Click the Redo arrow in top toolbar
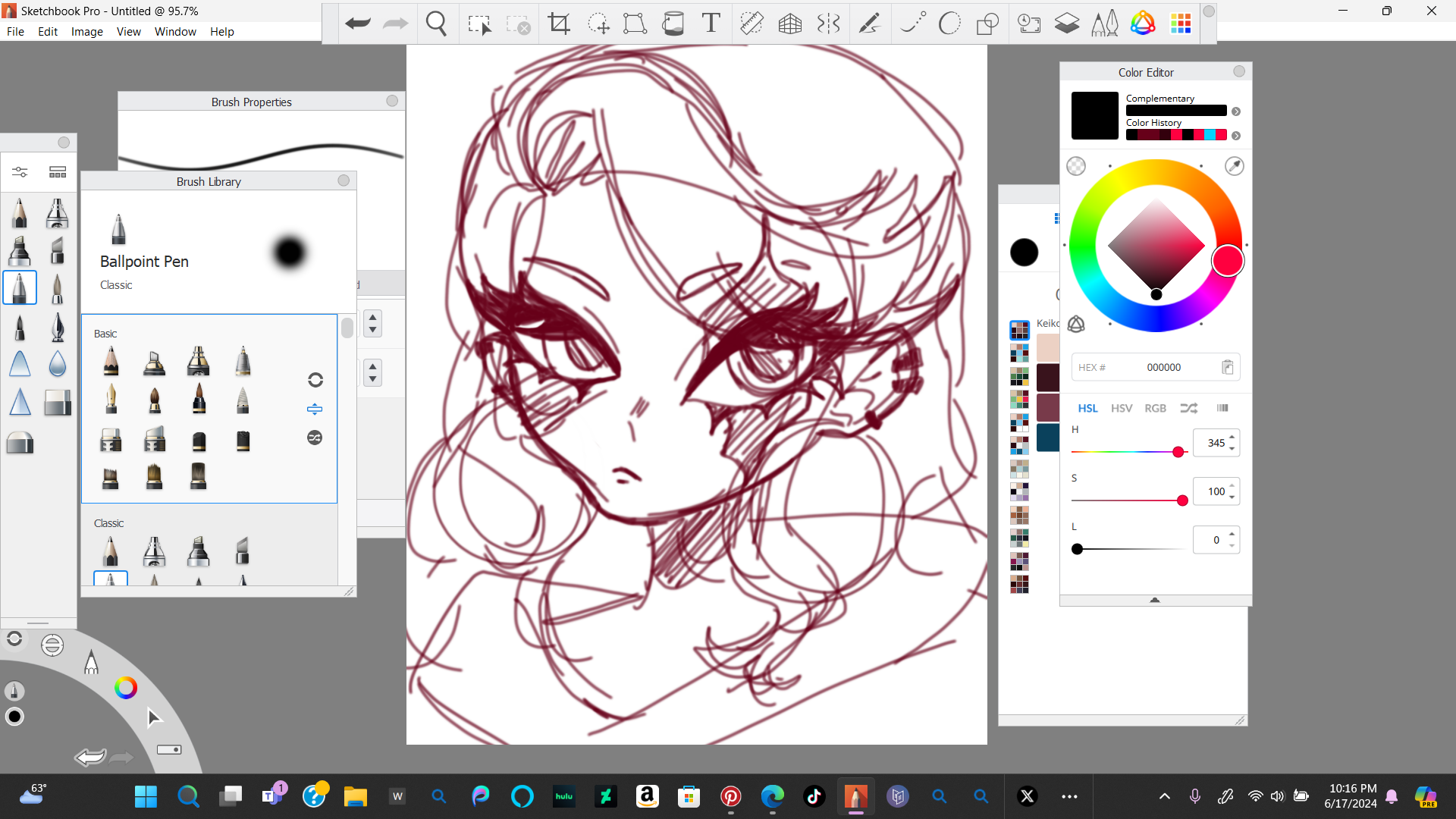1456x819 pixels. (x=395, y=24)
